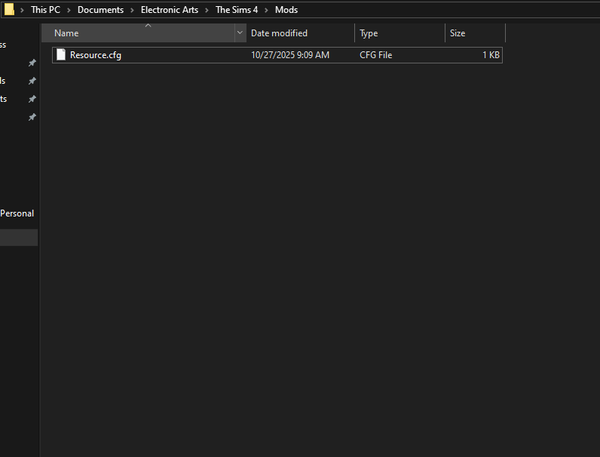
Task: Click the Mods breadcrumb segment
Action: click(286, 10)
